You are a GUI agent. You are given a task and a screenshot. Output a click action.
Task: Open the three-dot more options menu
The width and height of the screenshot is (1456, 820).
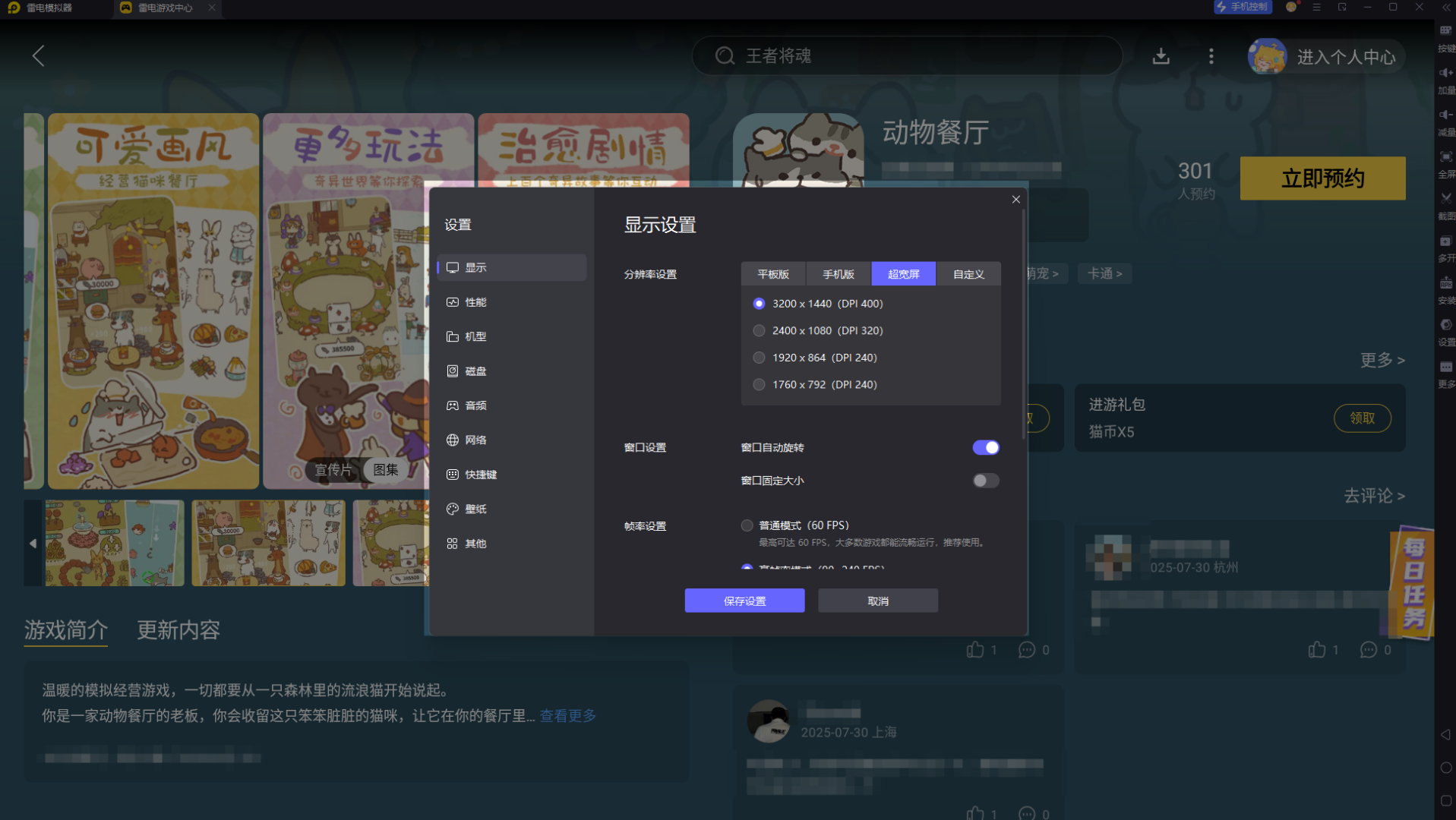point(1211,56)
